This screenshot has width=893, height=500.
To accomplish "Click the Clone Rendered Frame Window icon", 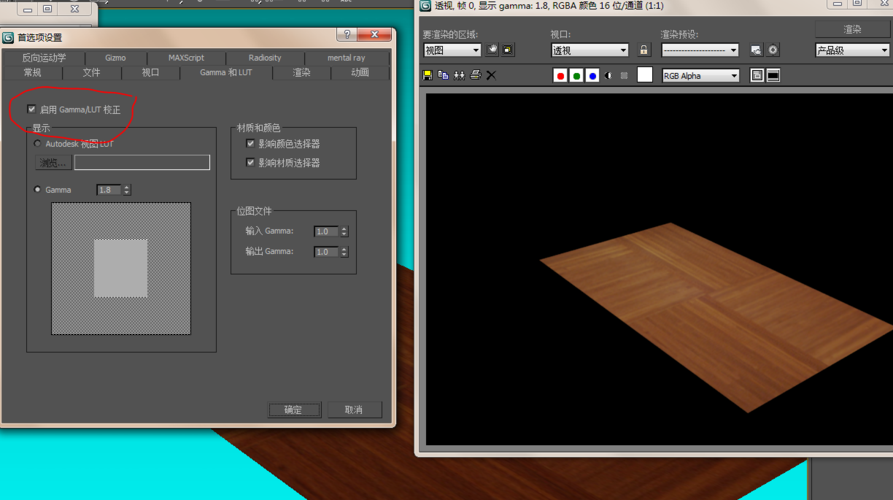I will pyautogui.click(x=459, y=76).
